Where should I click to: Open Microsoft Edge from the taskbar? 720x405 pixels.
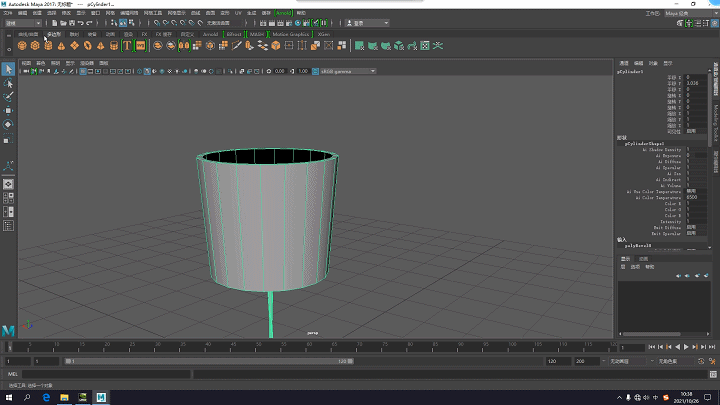pos(47,397)
